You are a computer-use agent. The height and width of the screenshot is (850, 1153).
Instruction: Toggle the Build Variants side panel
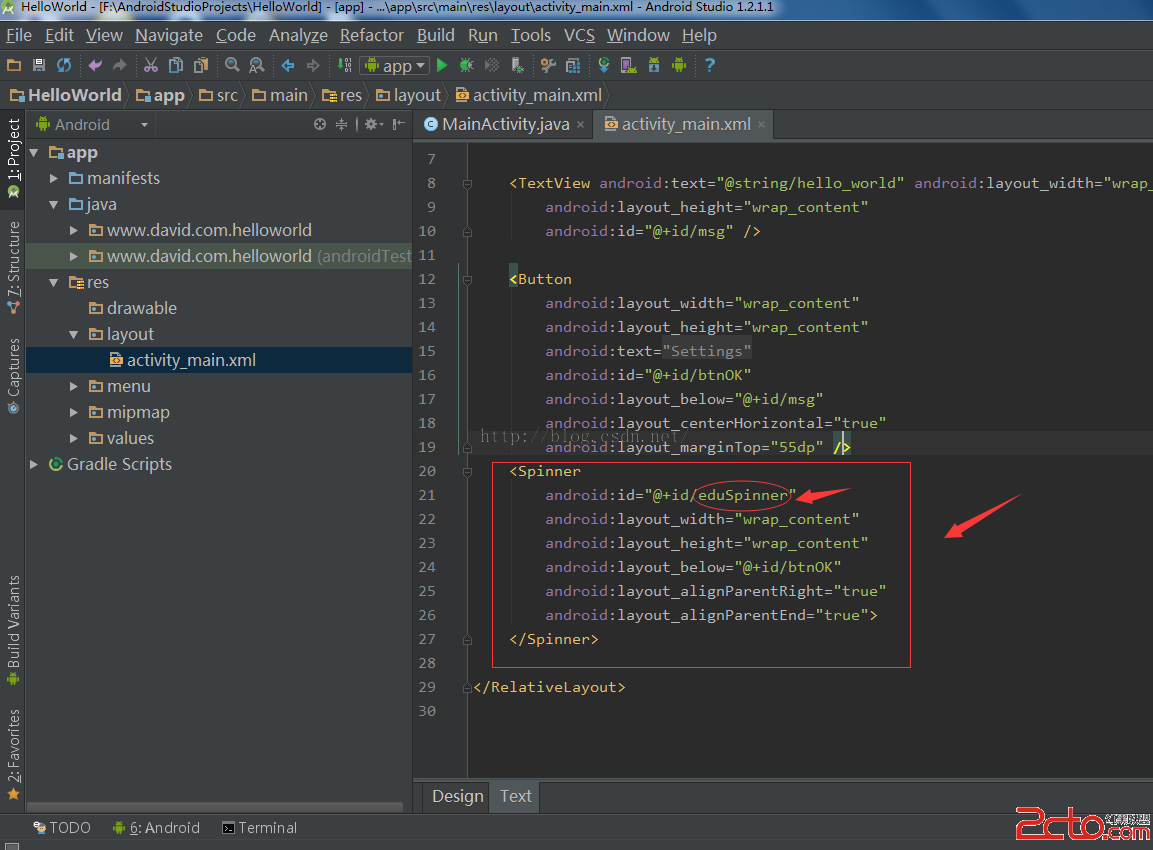(x=13, y=629)
